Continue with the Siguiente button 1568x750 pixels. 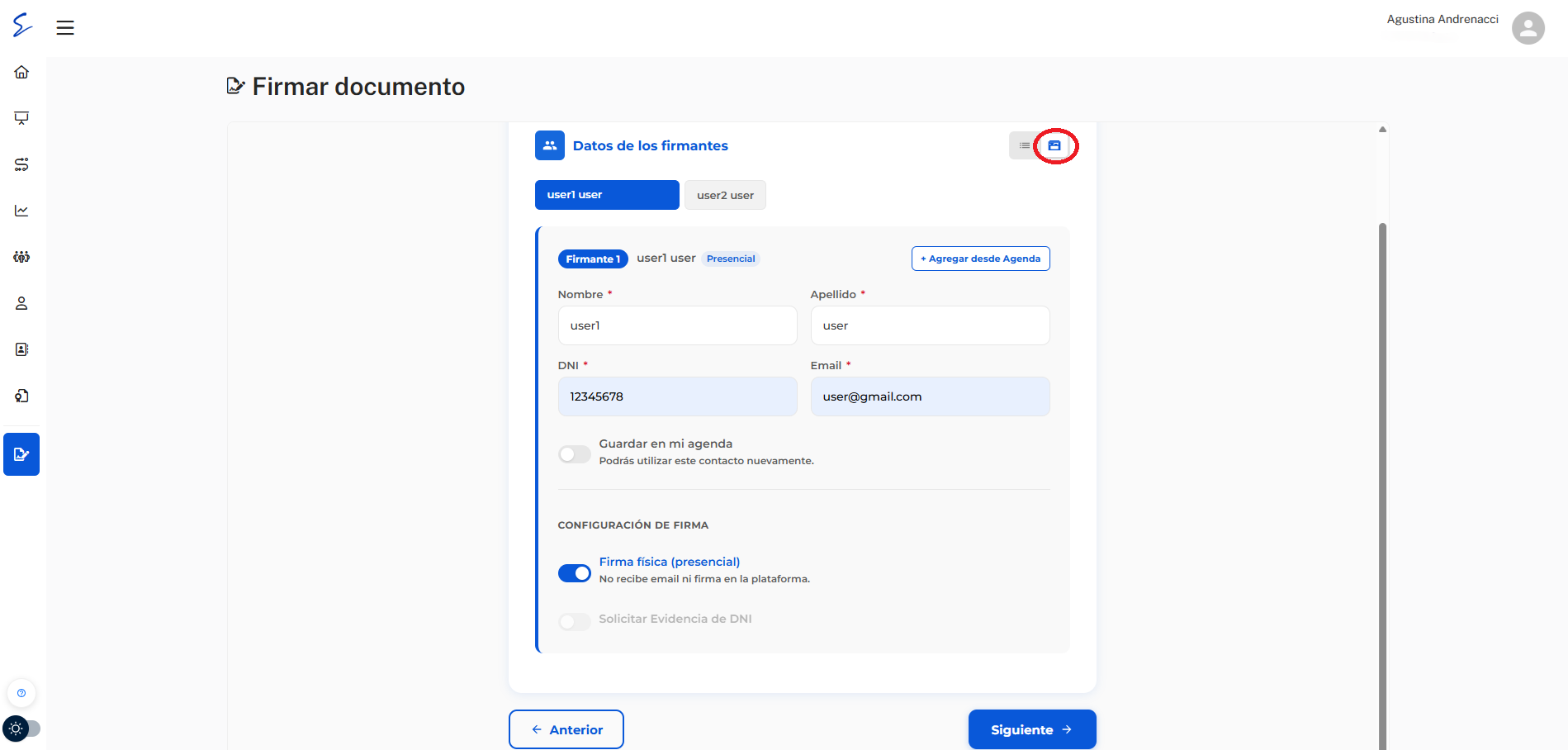click(x=1032, y=729)
